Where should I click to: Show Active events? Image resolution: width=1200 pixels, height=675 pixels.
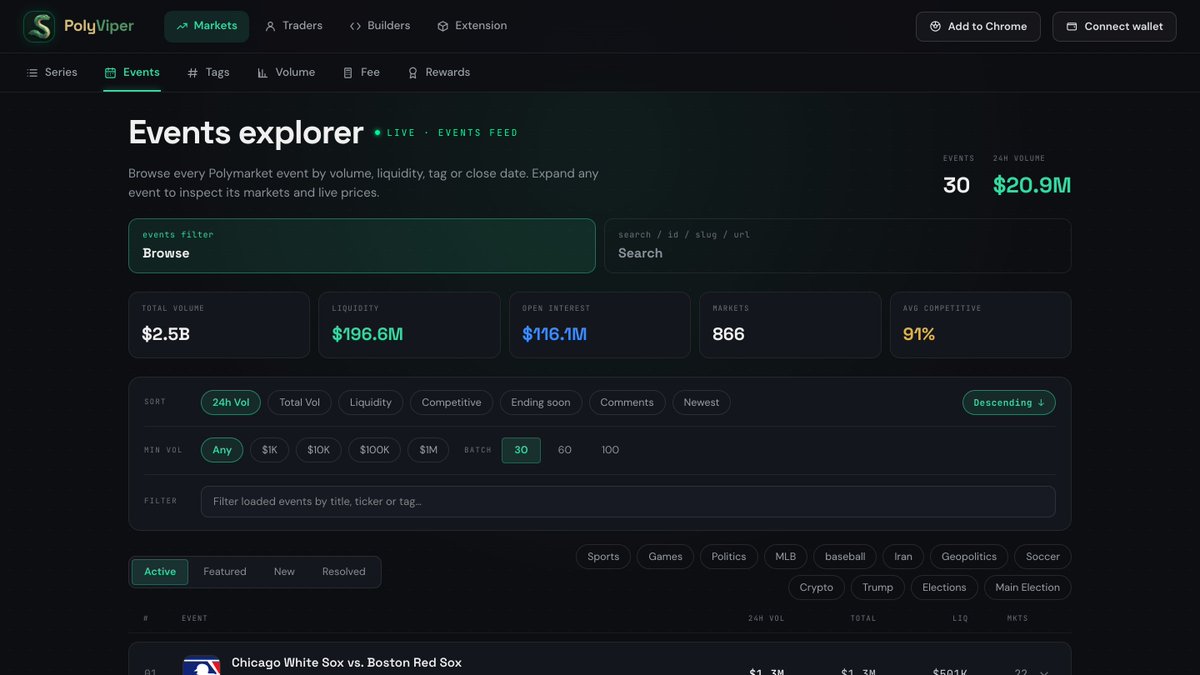pyautogui.click(x=160, y=572)
